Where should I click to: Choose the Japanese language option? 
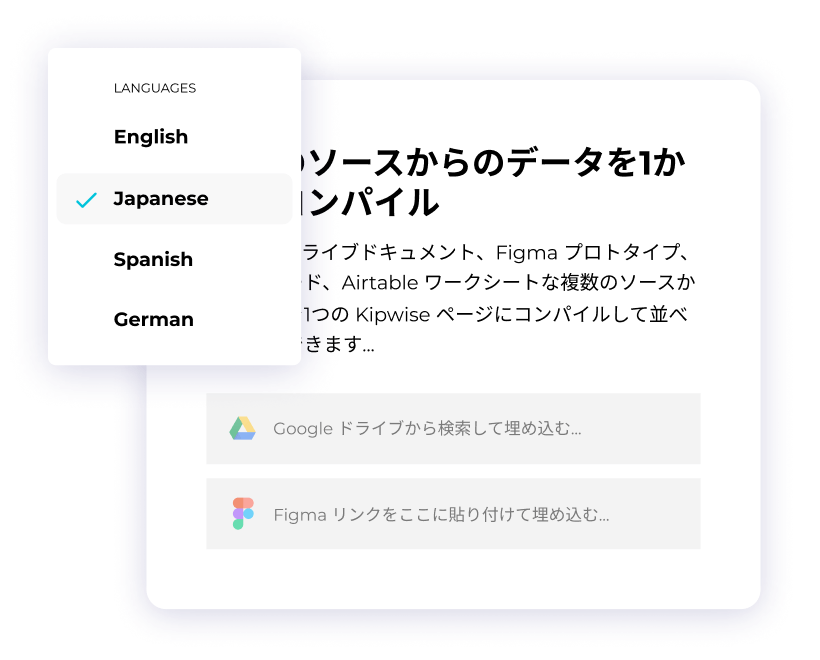coord(161,198)
